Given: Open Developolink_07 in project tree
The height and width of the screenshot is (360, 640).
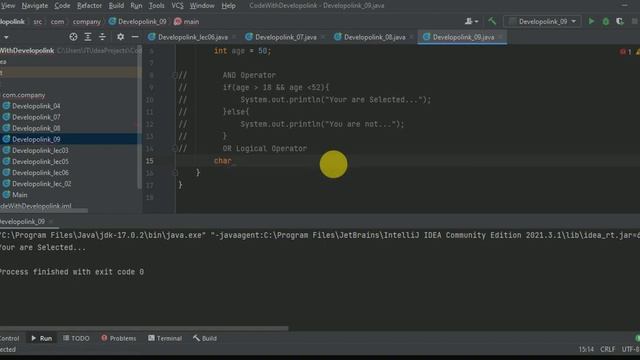Looking at the screenshot, I should tap(36, 117).
